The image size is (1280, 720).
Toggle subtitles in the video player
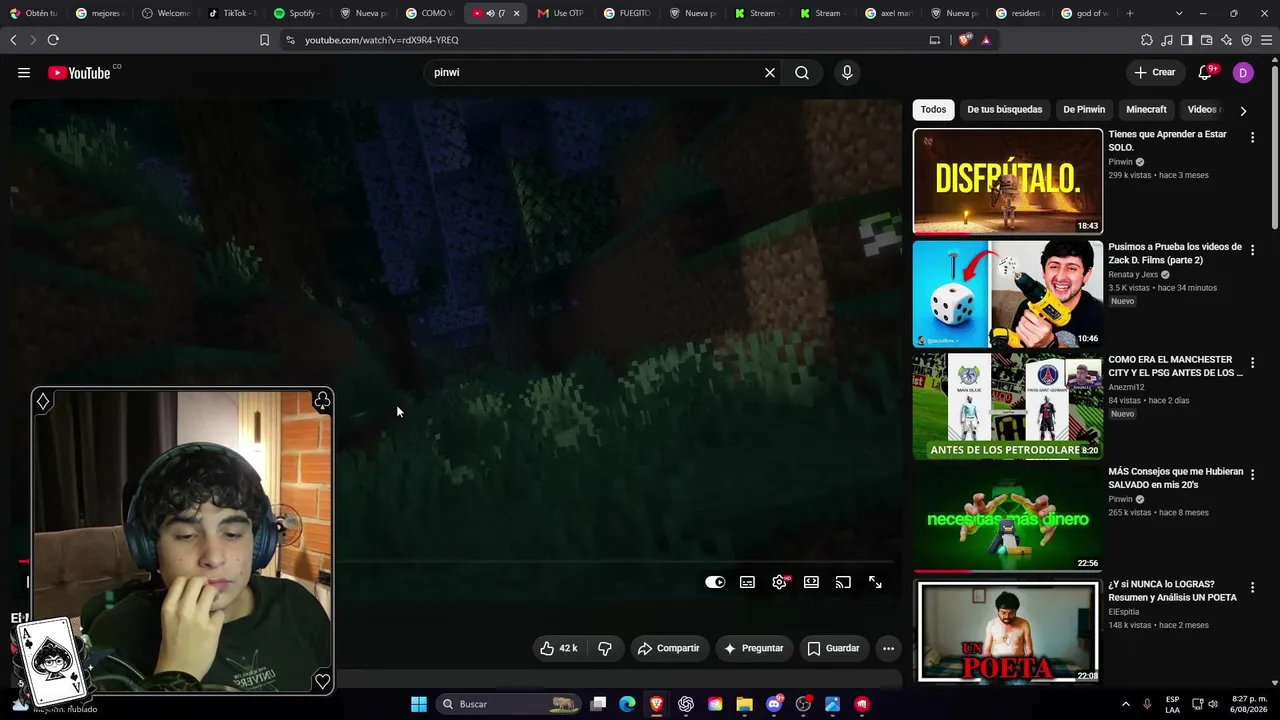747,582
